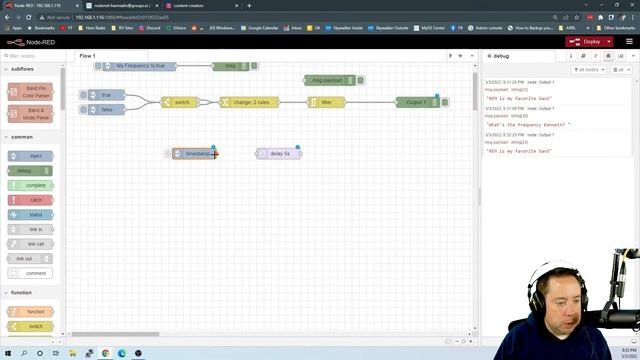Click the palette vertical scrollbar
640x360 pixels.
(x=62, y=89)
